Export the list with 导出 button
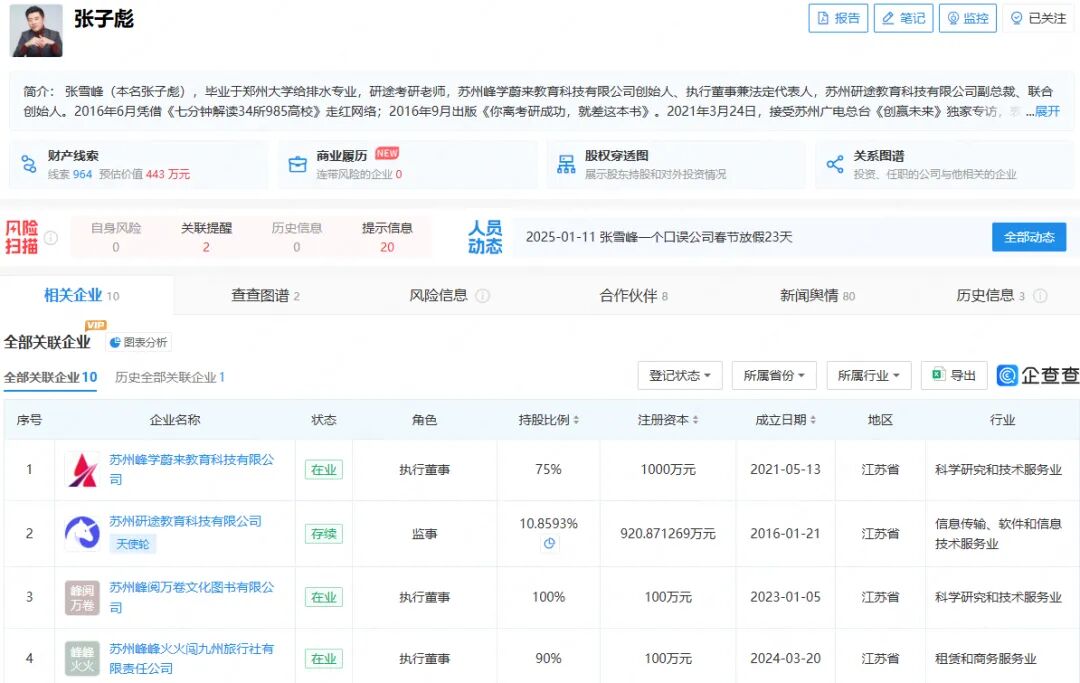The height and width of the screenshot is (683, 1080). pos(954,375)
